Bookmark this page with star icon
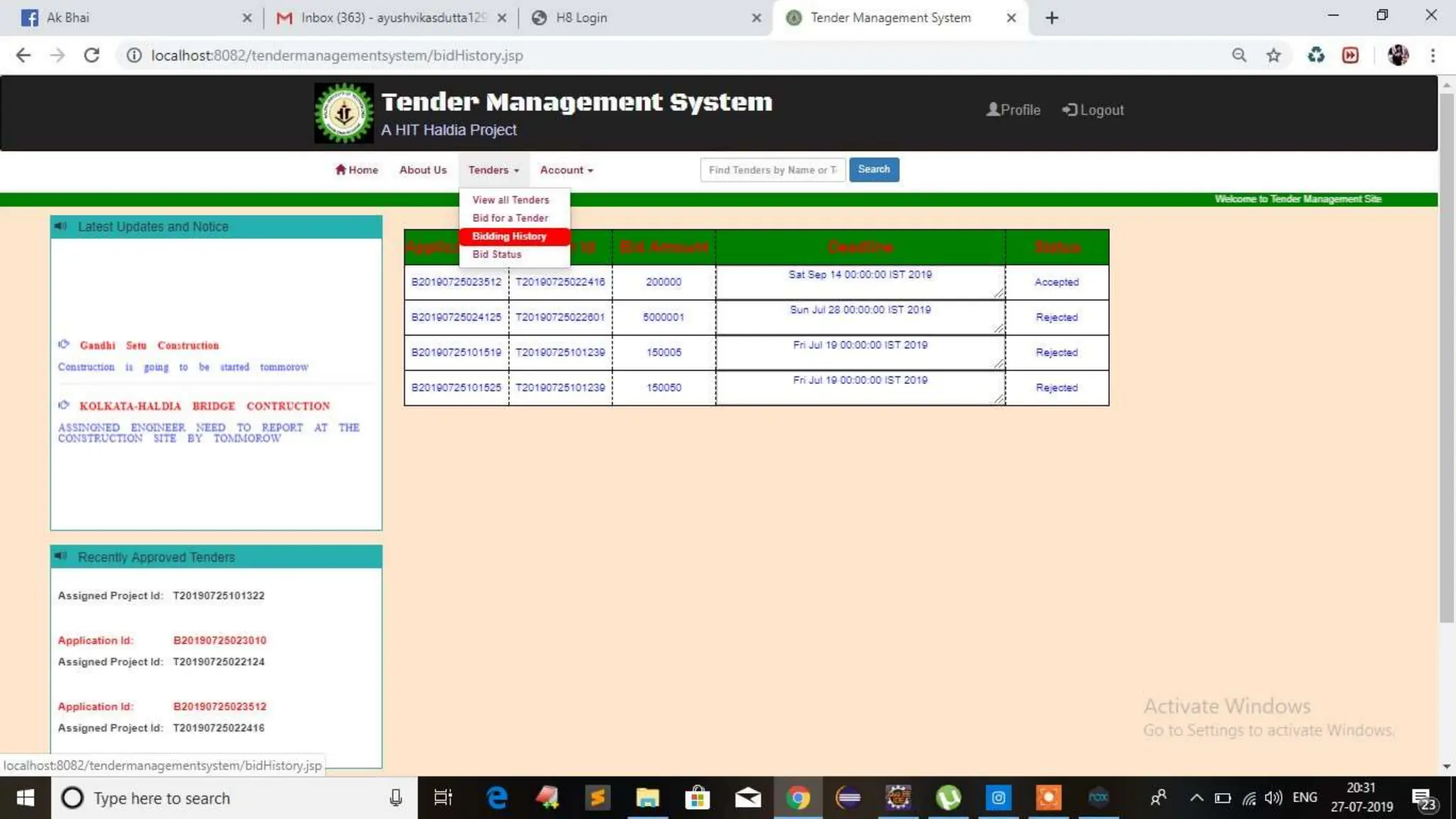This screenshot has height=819, width=1456. (x=1273, y=55)
